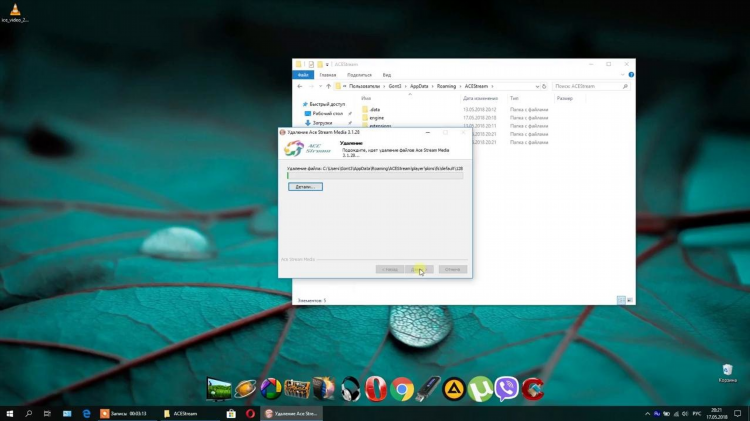Open the network icon in the tray
The width and height of the screenshot is (750, 421).
(676, 414)
